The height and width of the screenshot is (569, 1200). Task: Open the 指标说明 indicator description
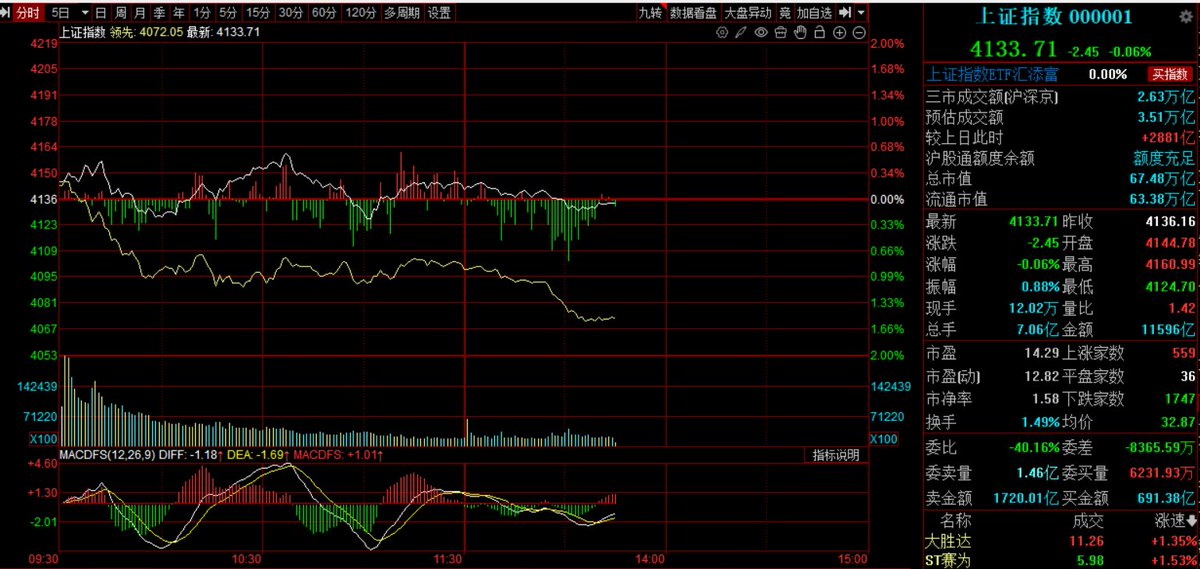tap(835, 455)
